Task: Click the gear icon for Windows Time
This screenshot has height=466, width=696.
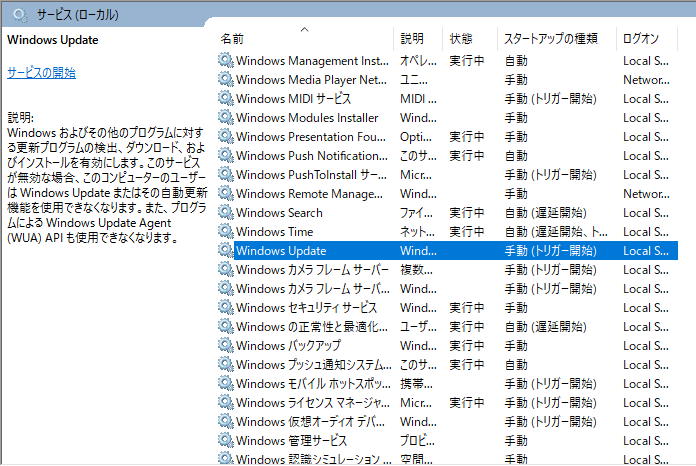Action: [226, 232]
